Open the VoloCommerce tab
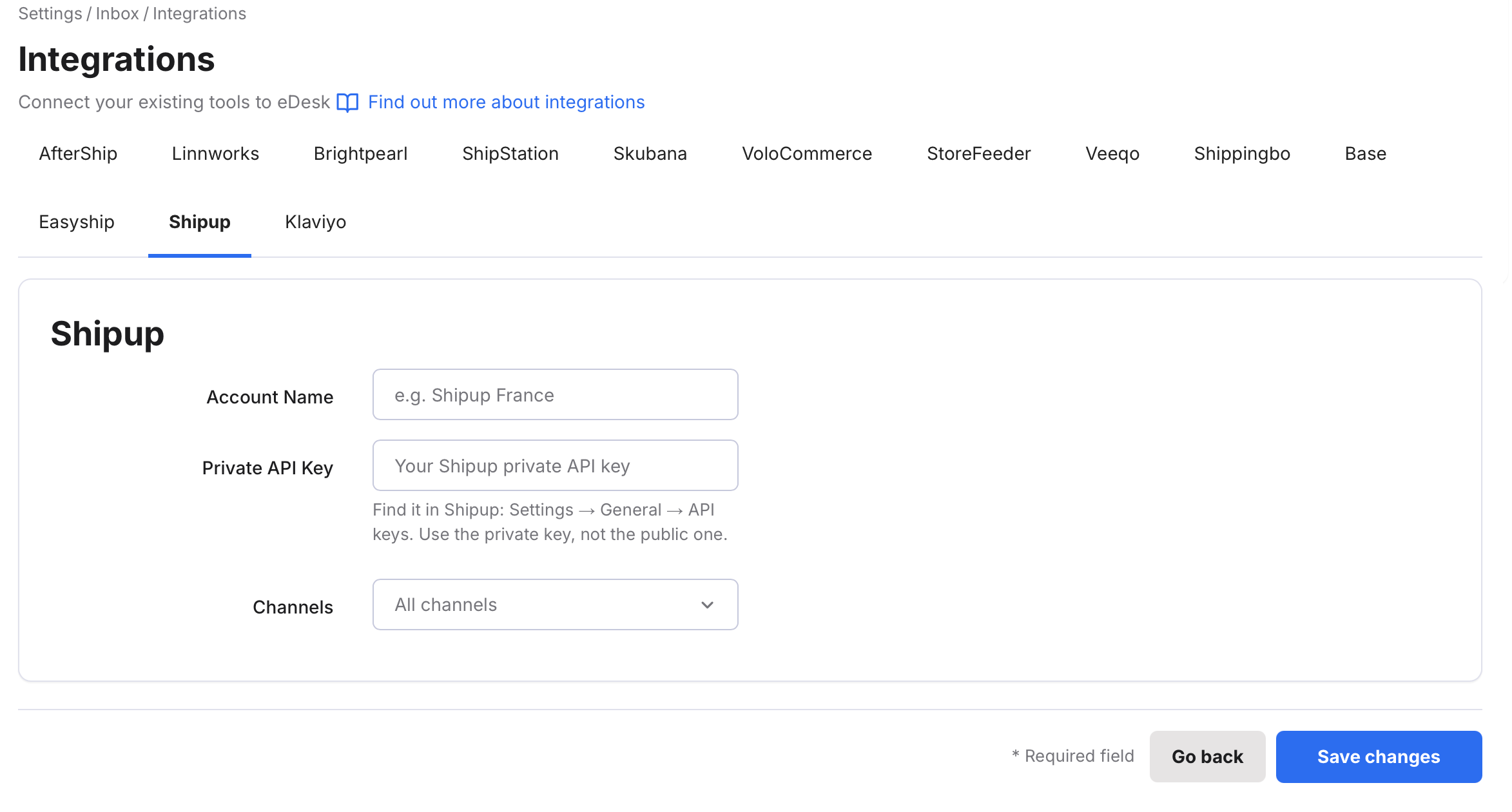 pyautogui.click(x=806, y=154)
